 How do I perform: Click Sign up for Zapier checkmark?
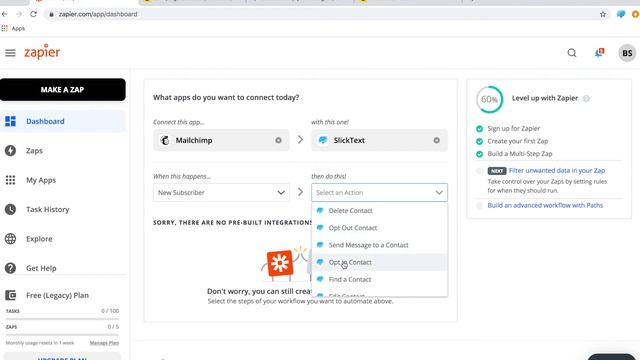point(480,129)
